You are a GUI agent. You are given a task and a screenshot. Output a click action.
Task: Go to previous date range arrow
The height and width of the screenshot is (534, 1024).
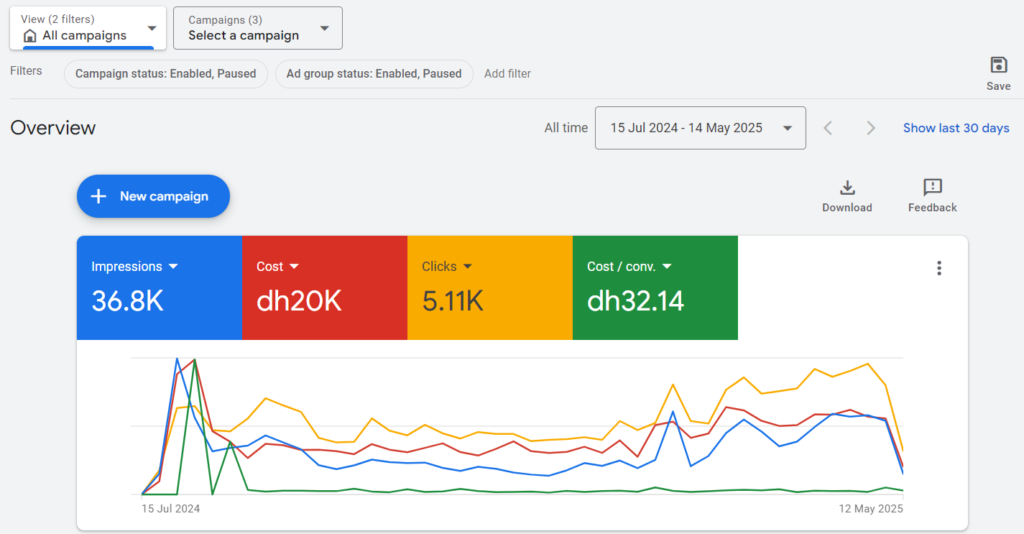828,128
